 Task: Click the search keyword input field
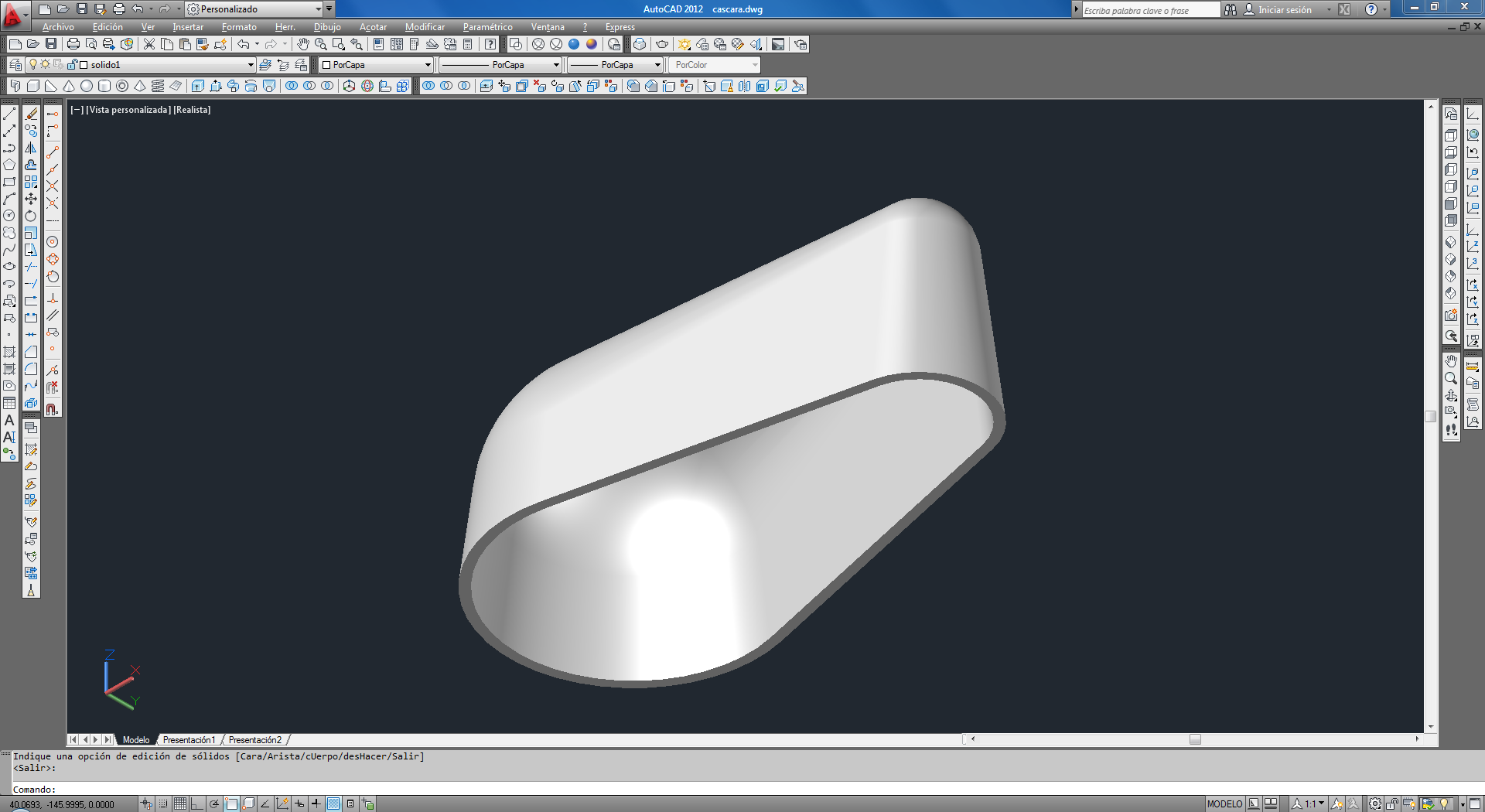[x=1150, y=10]
